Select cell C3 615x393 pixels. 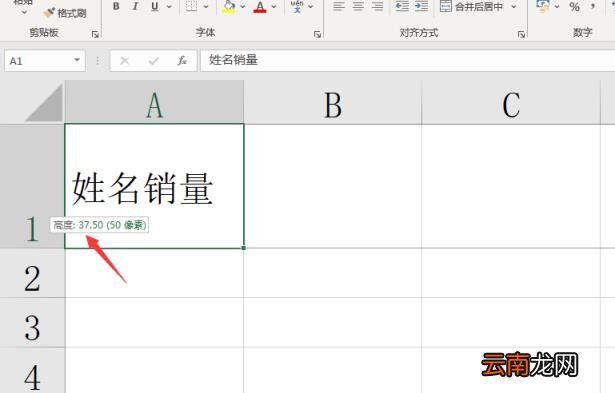coord(511,322)
